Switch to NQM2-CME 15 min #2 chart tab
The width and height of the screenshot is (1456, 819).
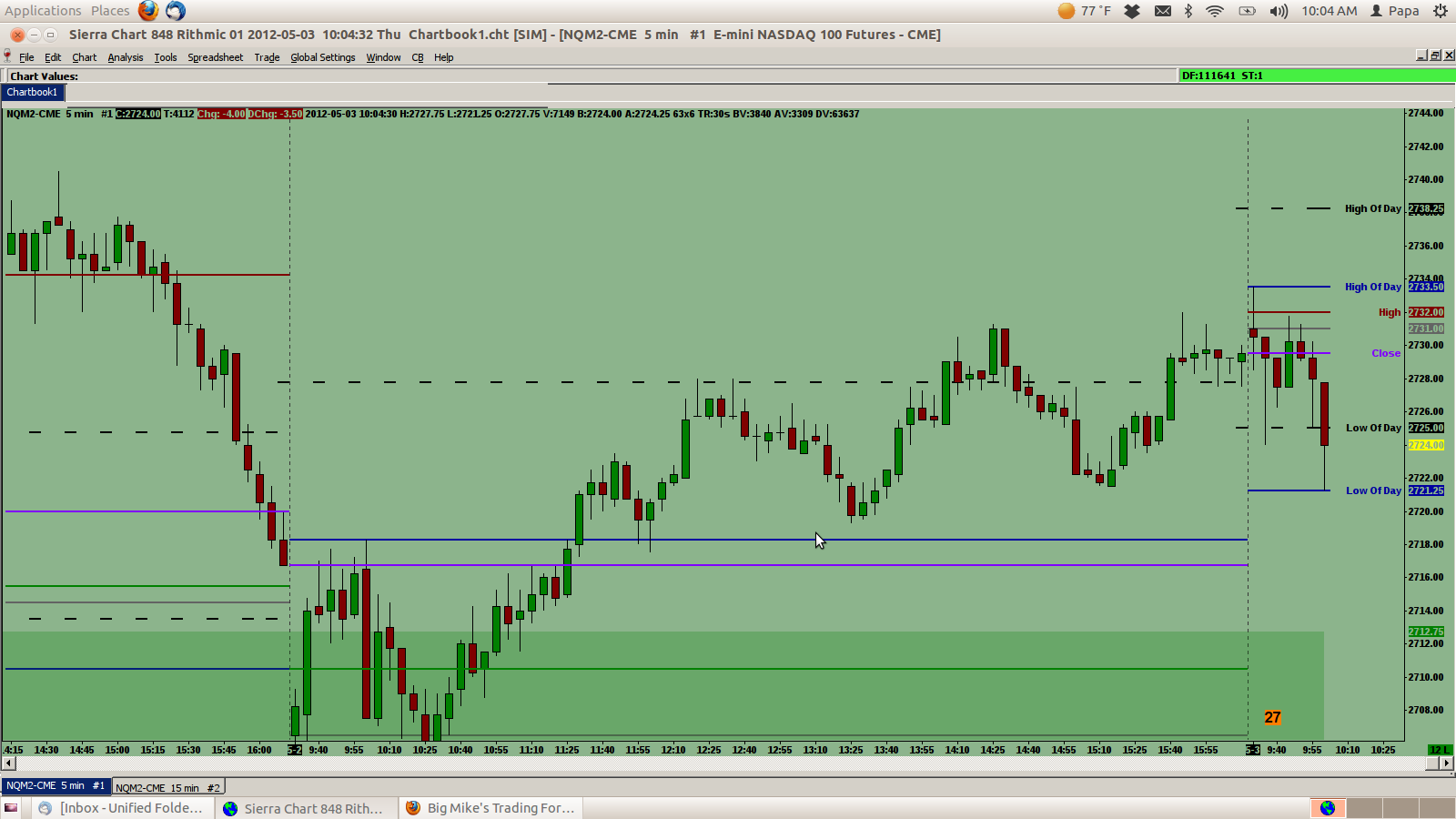pyautogui.click(x=168, y=787)
